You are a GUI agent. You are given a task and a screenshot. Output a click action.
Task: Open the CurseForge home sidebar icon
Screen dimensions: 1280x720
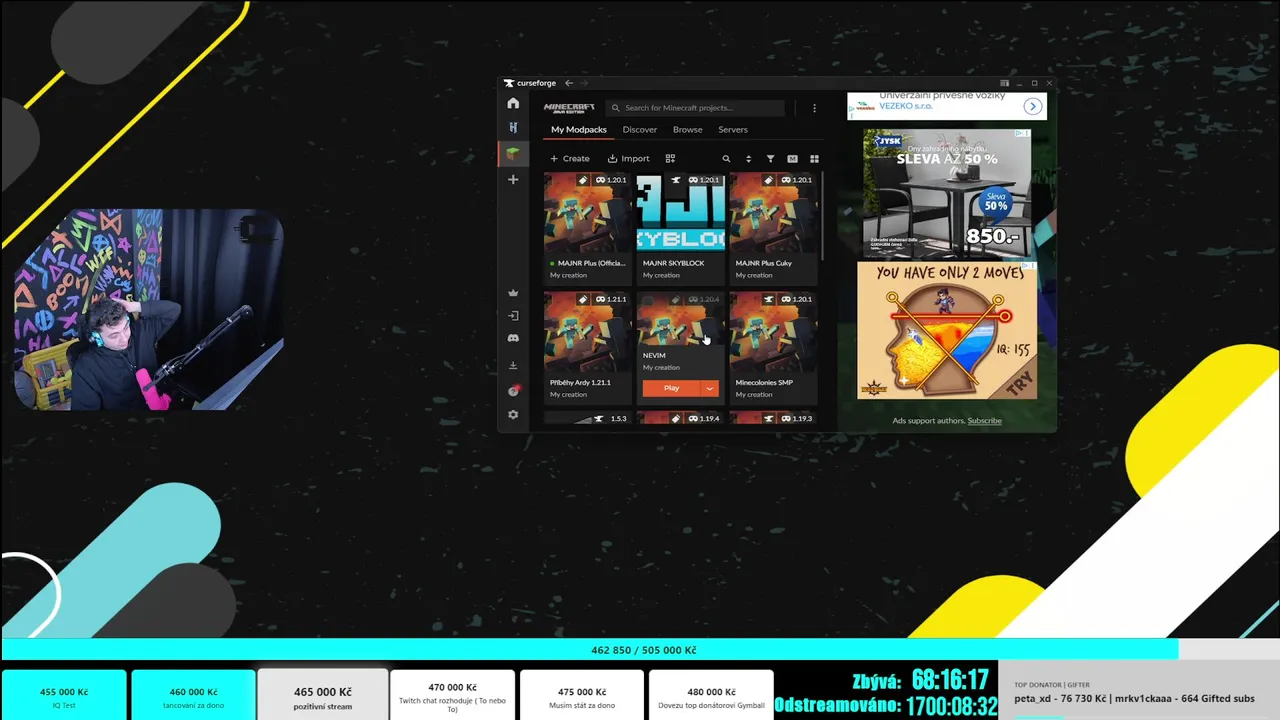tap(513, 103)
